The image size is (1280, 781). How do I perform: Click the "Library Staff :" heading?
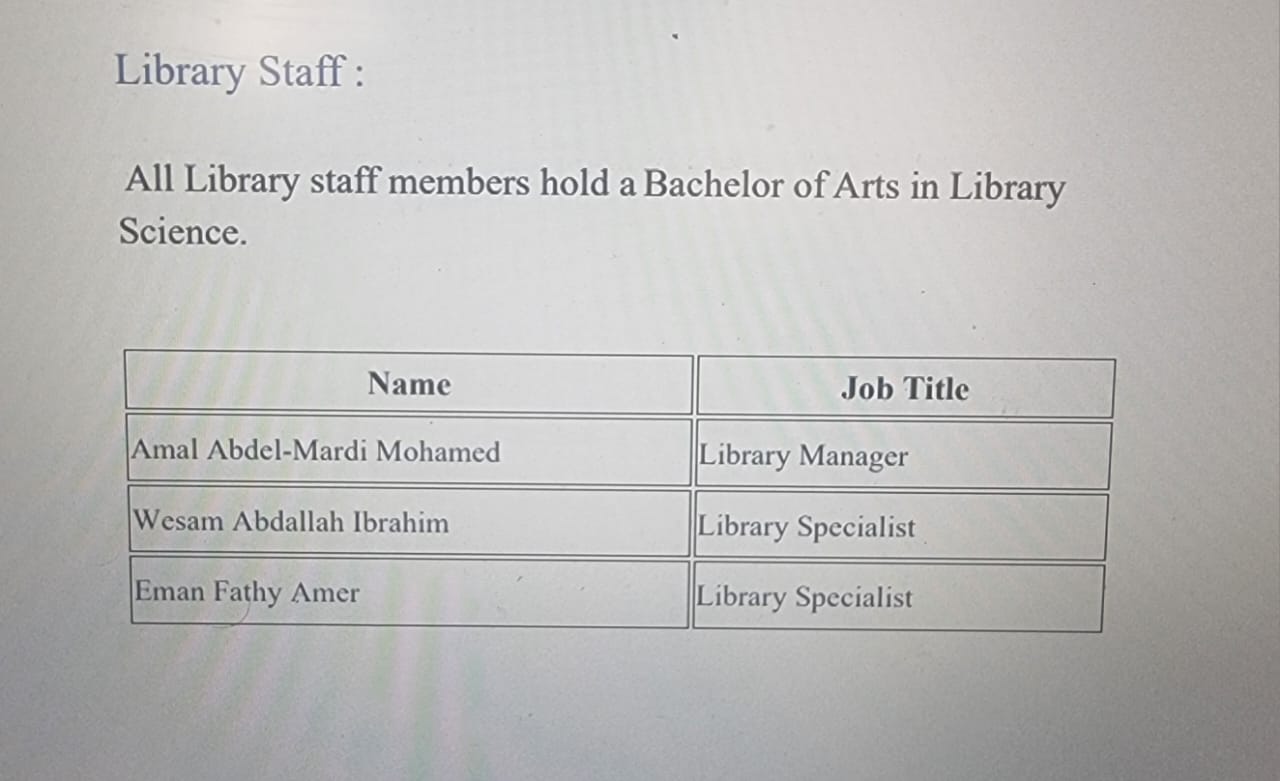(239, 72)
